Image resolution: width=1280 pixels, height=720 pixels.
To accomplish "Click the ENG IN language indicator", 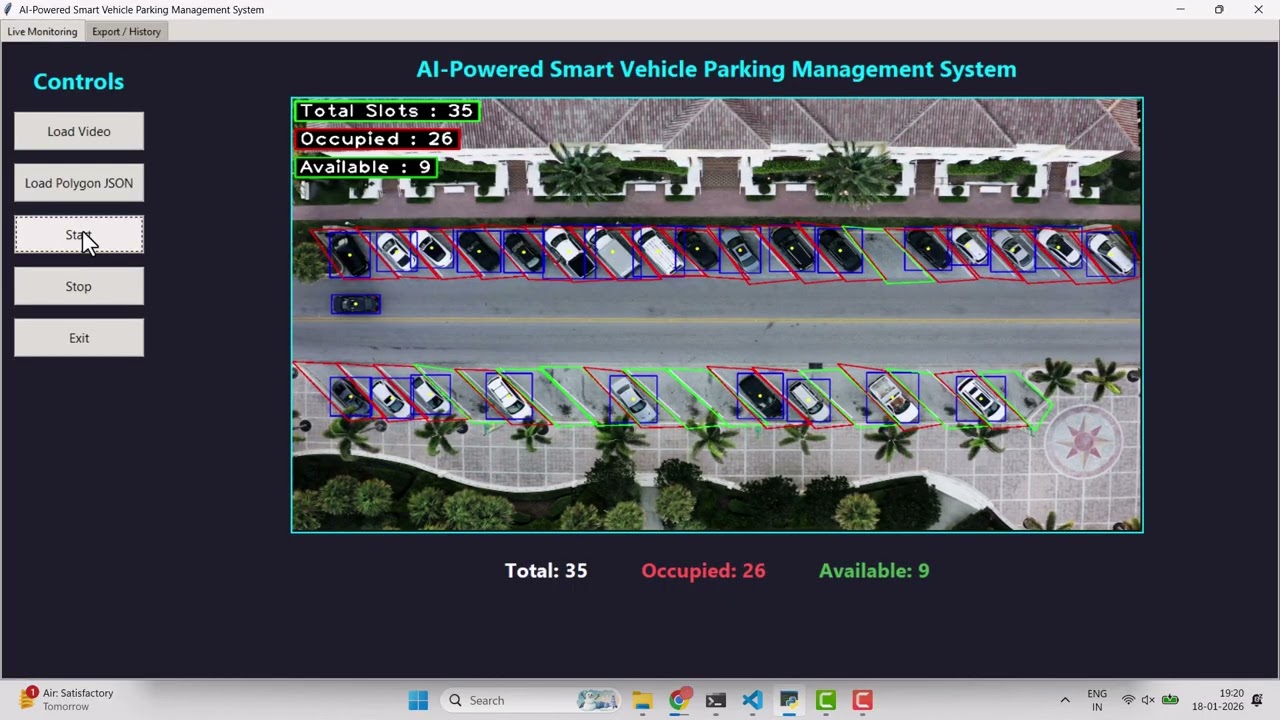I will (x=1097, y=700).
